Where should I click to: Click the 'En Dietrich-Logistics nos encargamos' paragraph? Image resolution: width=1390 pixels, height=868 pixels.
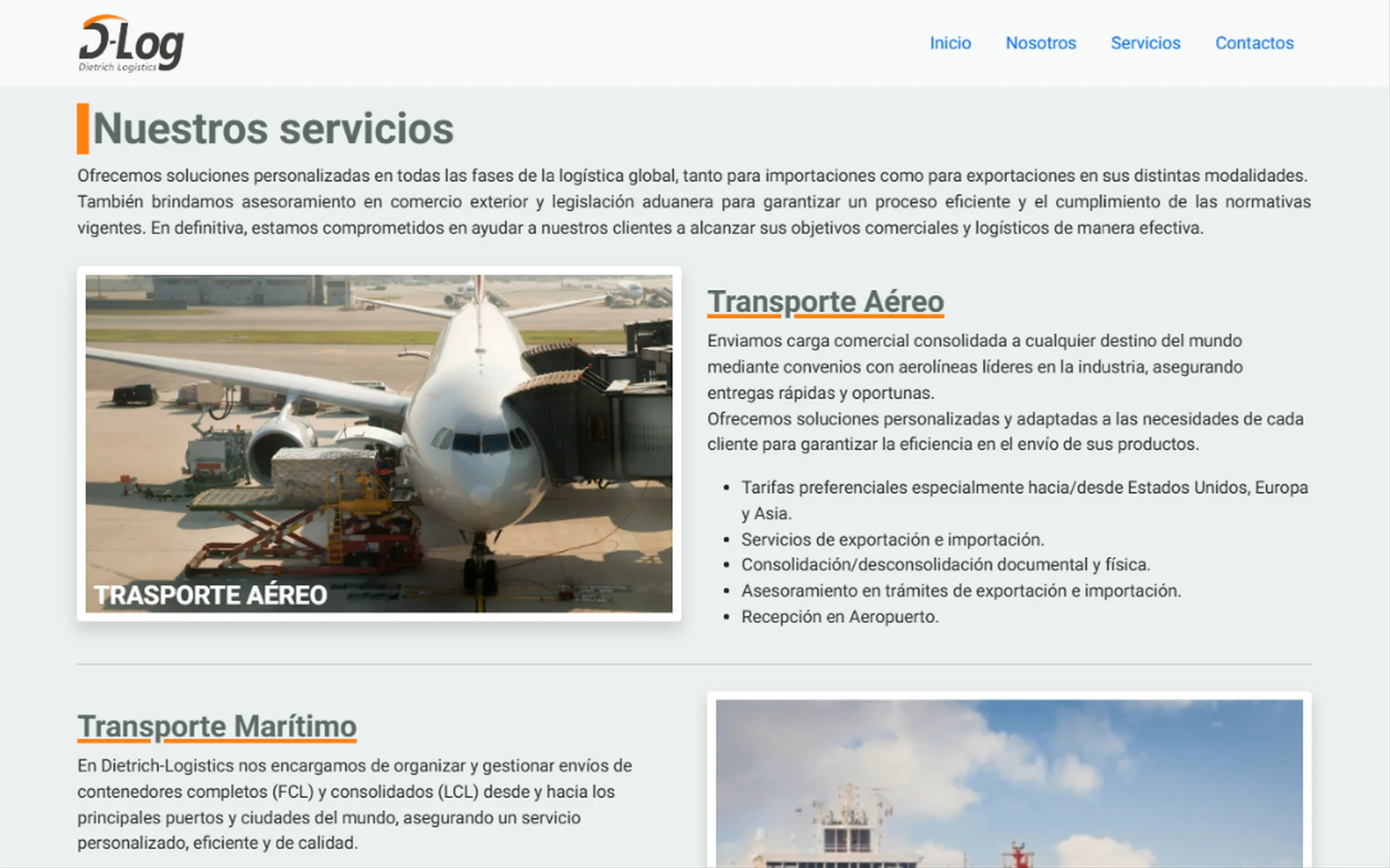[x=355, y=804]
